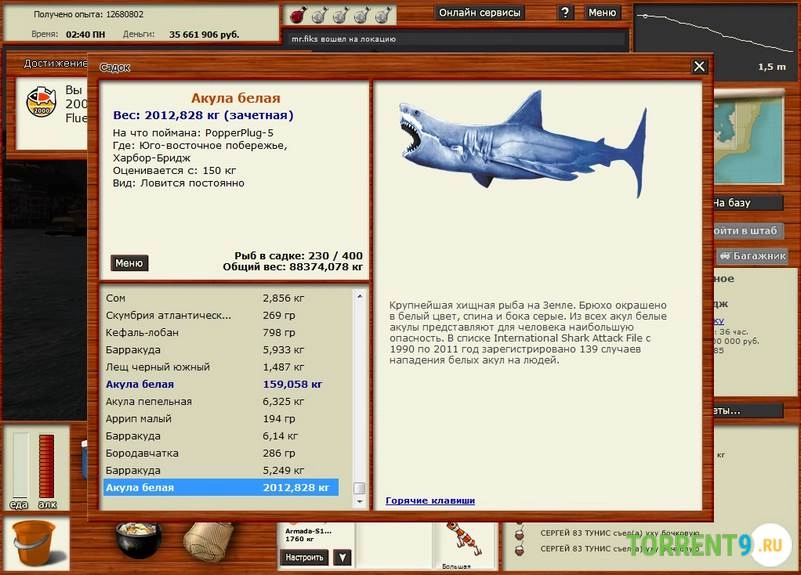Open the Горячие клавиши link
Viewport: 801px width, 575px height.
click(430, 500)
